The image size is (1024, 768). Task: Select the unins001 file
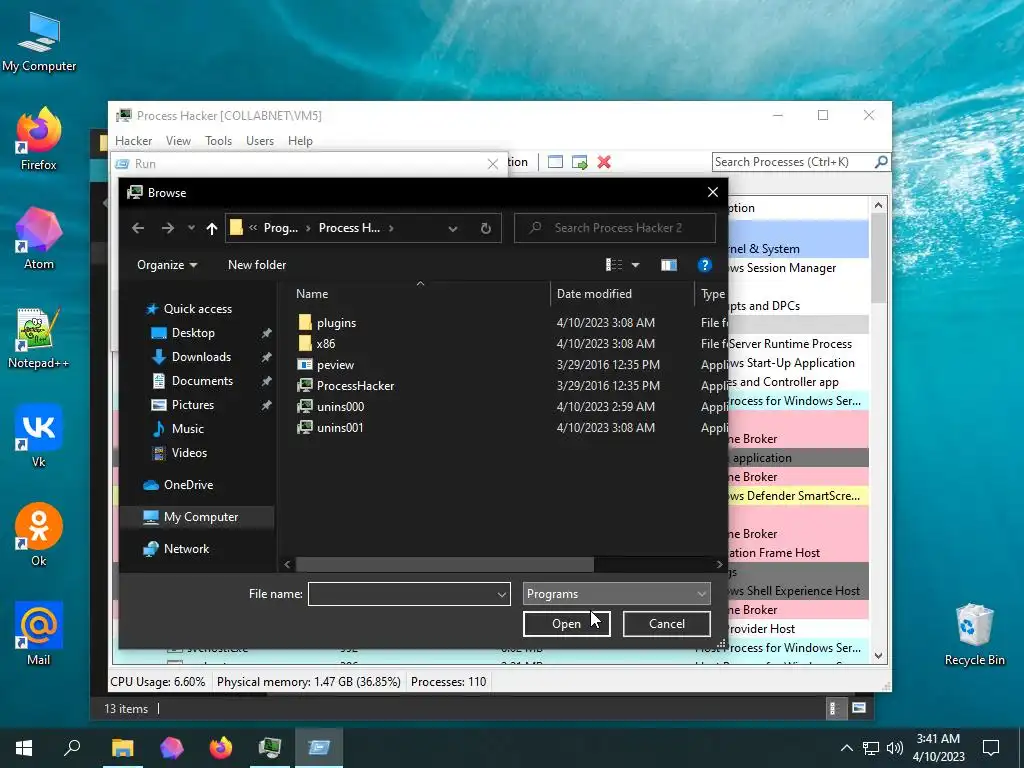pyautogui.click(x=340, y=427)
